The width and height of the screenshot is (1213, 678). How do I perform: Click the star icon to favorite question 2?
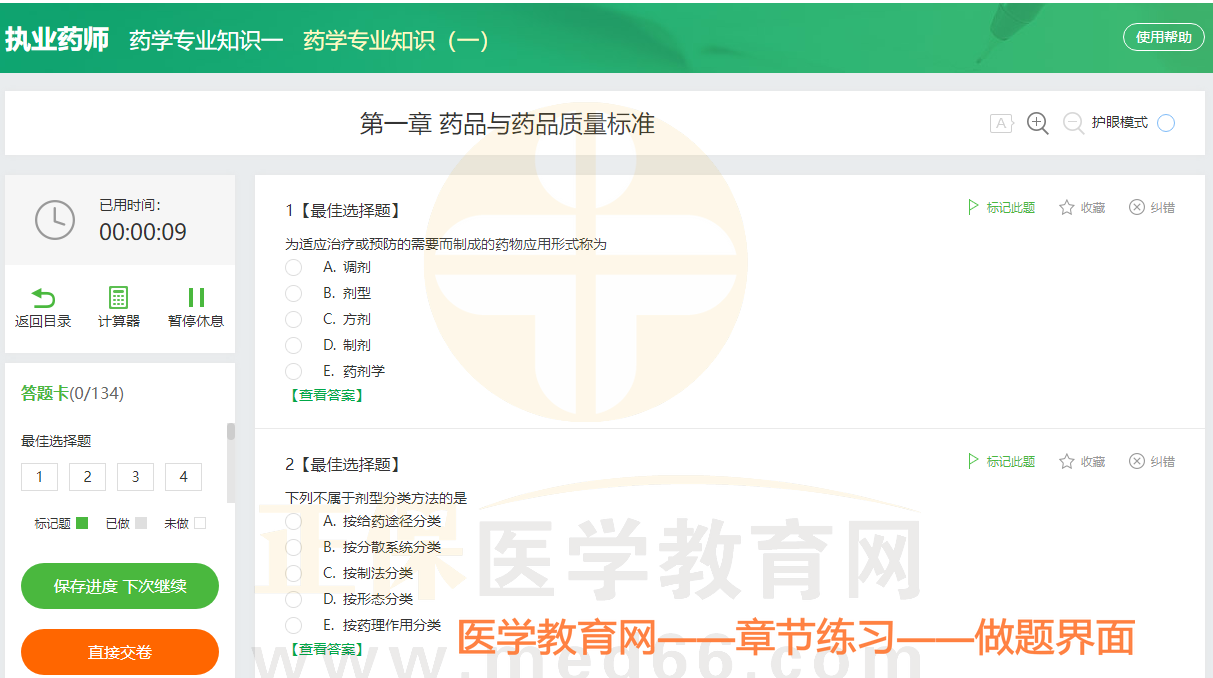pyautogui.click(x=1064, y=462)
